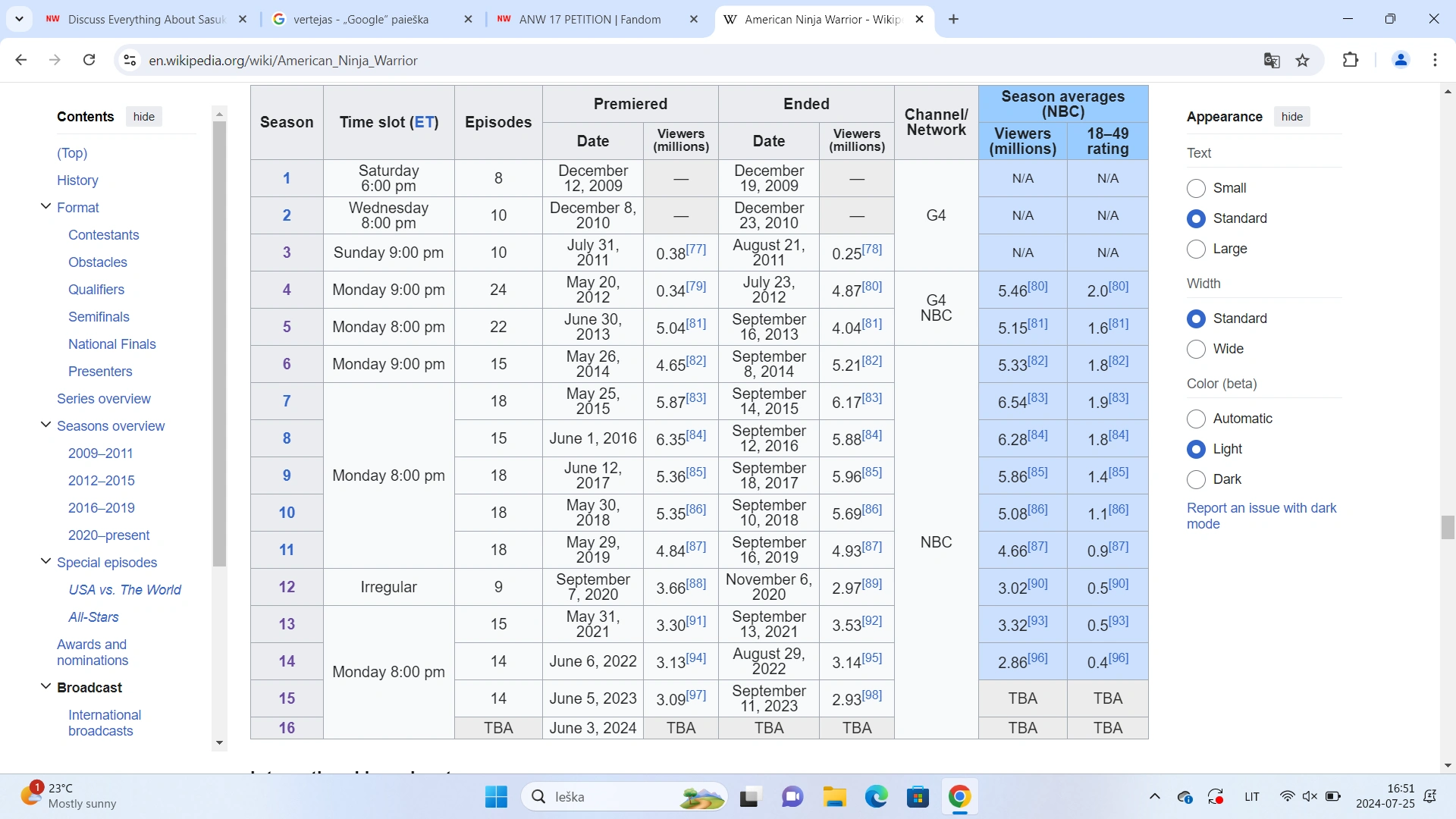Viewport: 1456px width, 819px height.
Task: Open Microsoft Edge from taskbar
Action: 876,797
